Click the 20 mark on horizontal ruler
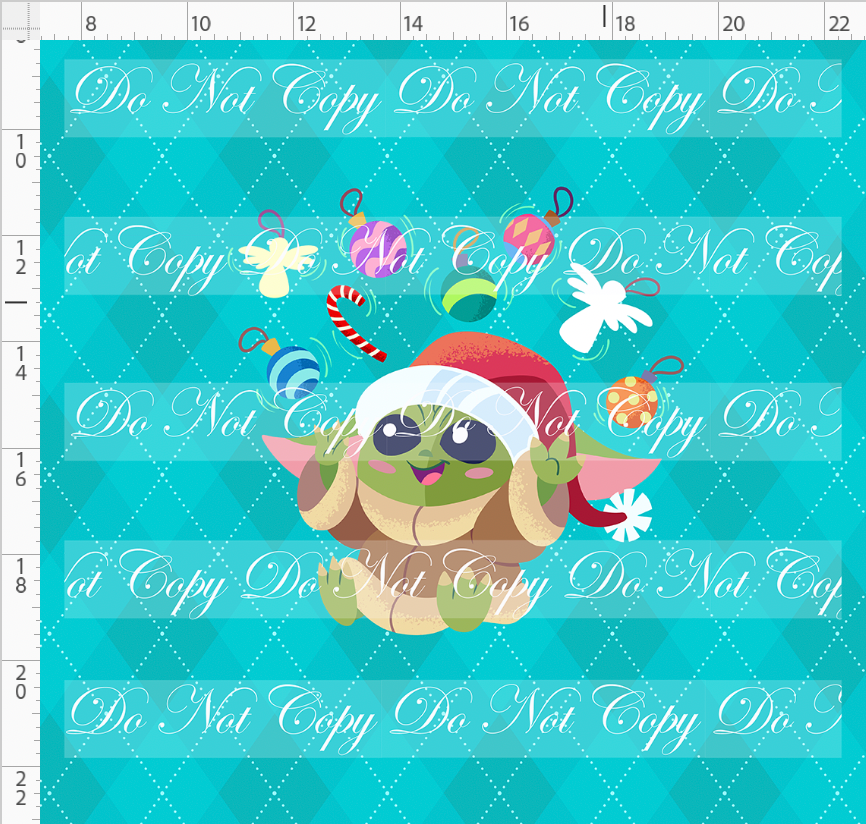 click(733, 24)
